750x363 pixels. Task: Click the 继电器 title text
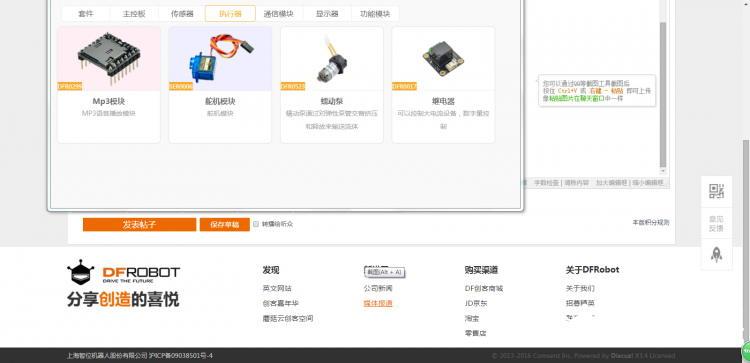pos(443,101)
